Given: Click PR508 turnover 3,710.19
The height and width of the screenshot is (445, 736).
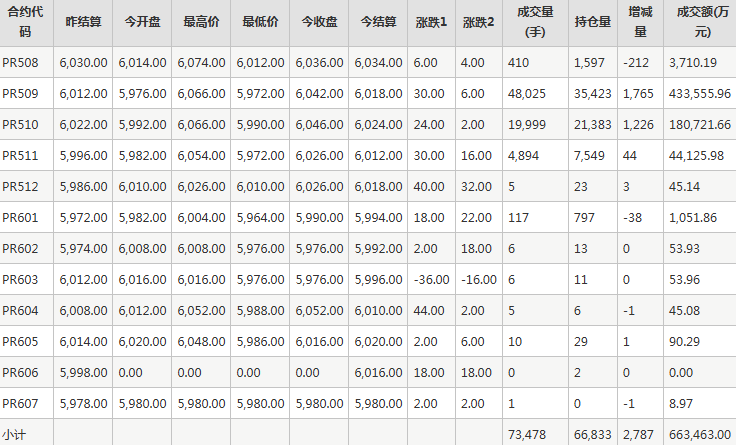Looking at the screenshot, I should (693, 62).
